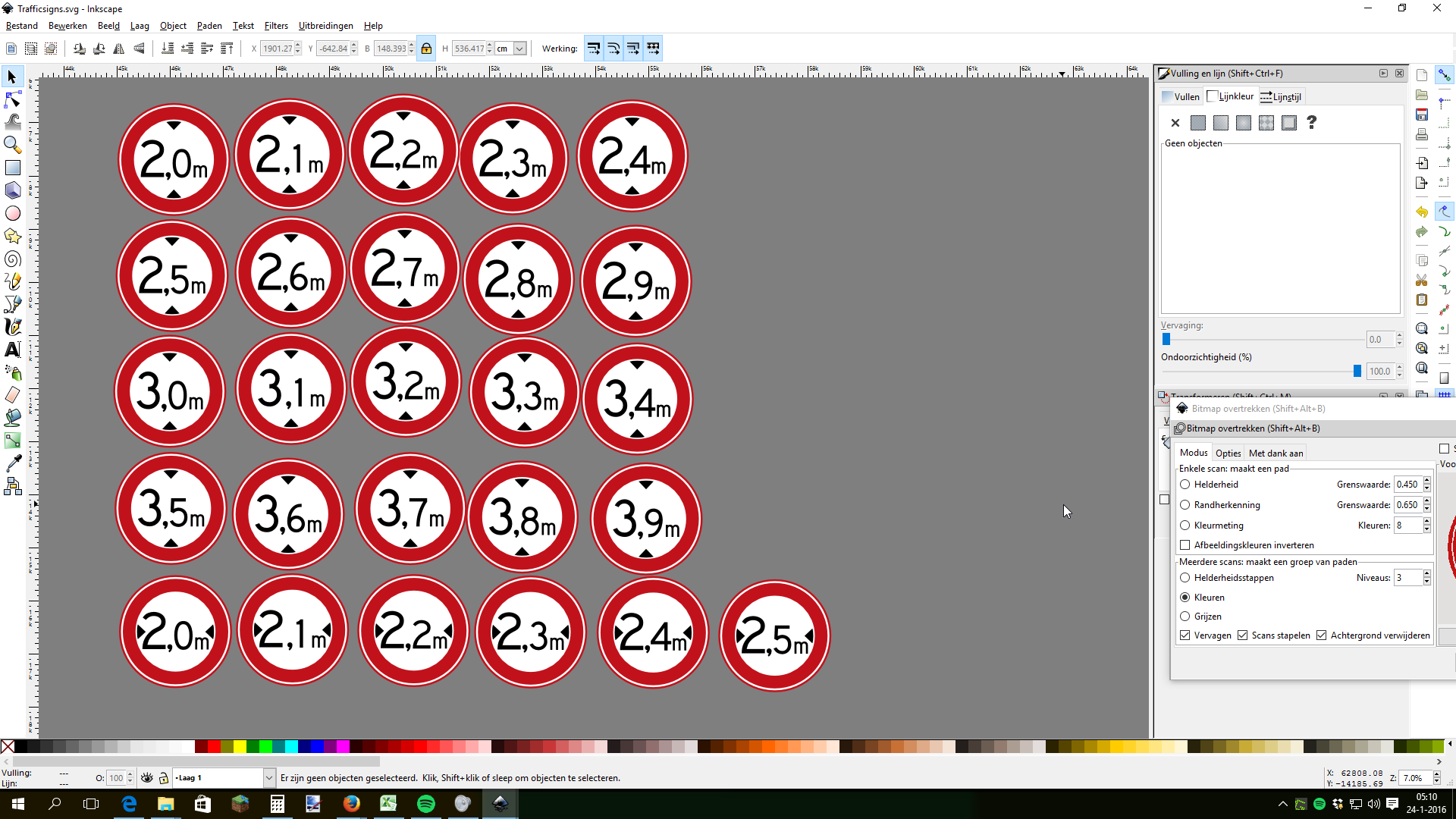
Task: Increase the Randherkenning Grenswaarde 0.650 spinner
Action: point(1426,501)
